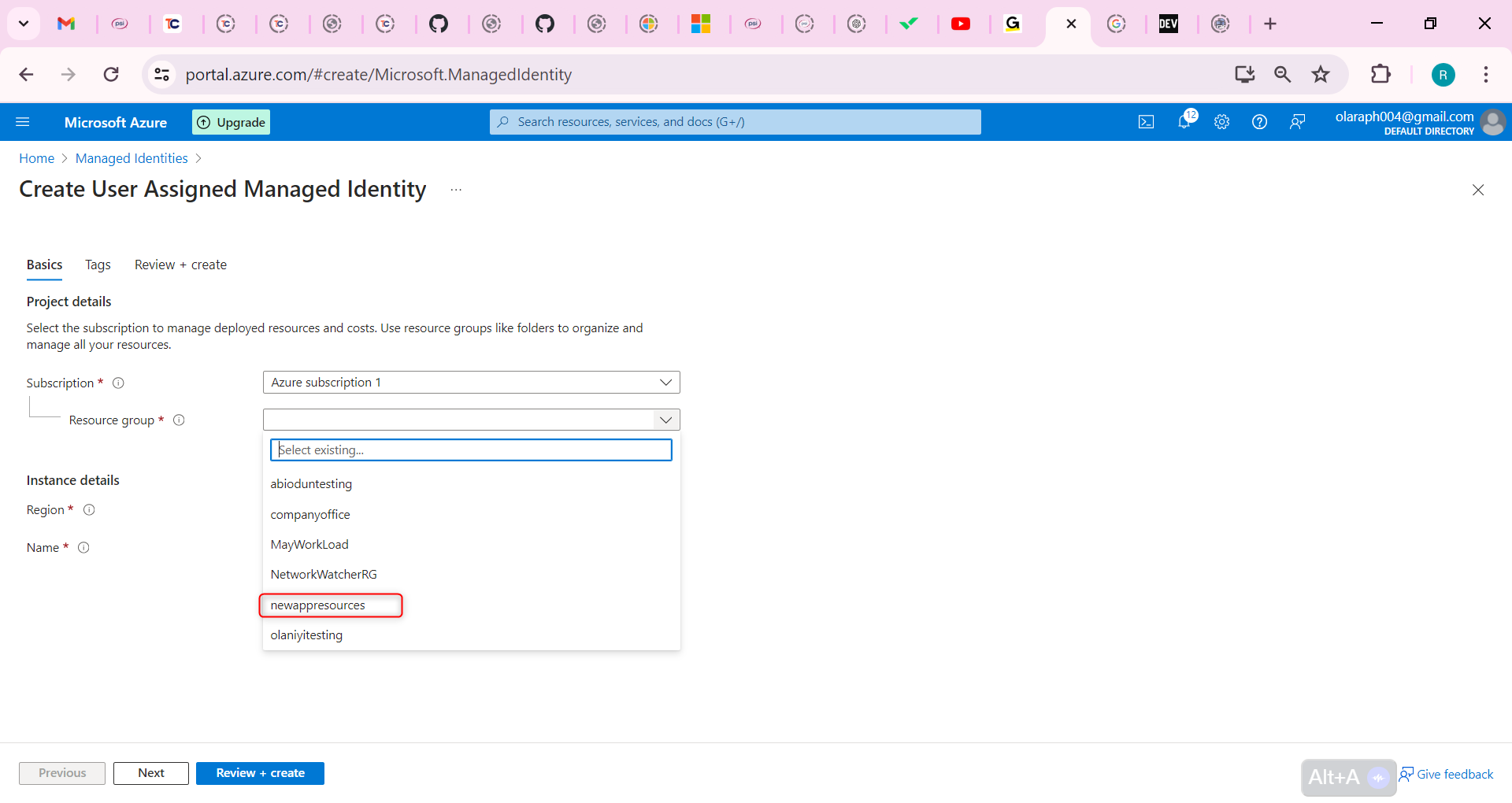The width and height of the screenshot is (1512, 803).
Task: Collapse the Resource group dropdown
Action: point(665,420)
